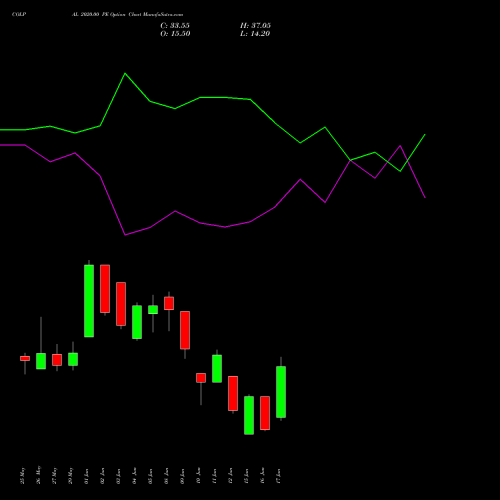Click the red candle above 16 Jun
The height and width of the screenshot is (500, 500).
point(265,413)
